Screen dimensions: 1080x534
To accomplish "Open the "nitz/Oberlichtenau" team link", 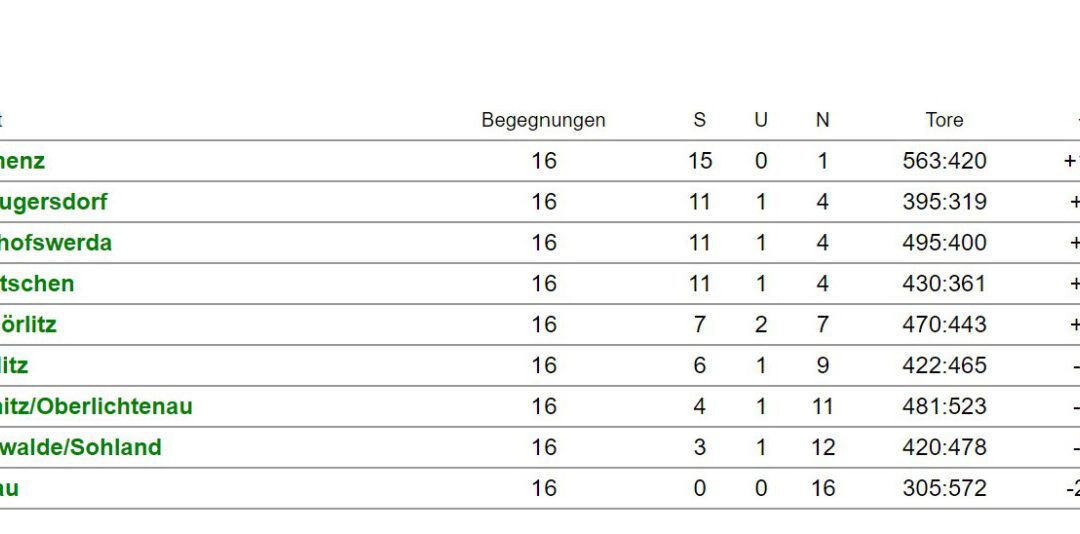I will [96, 407].
